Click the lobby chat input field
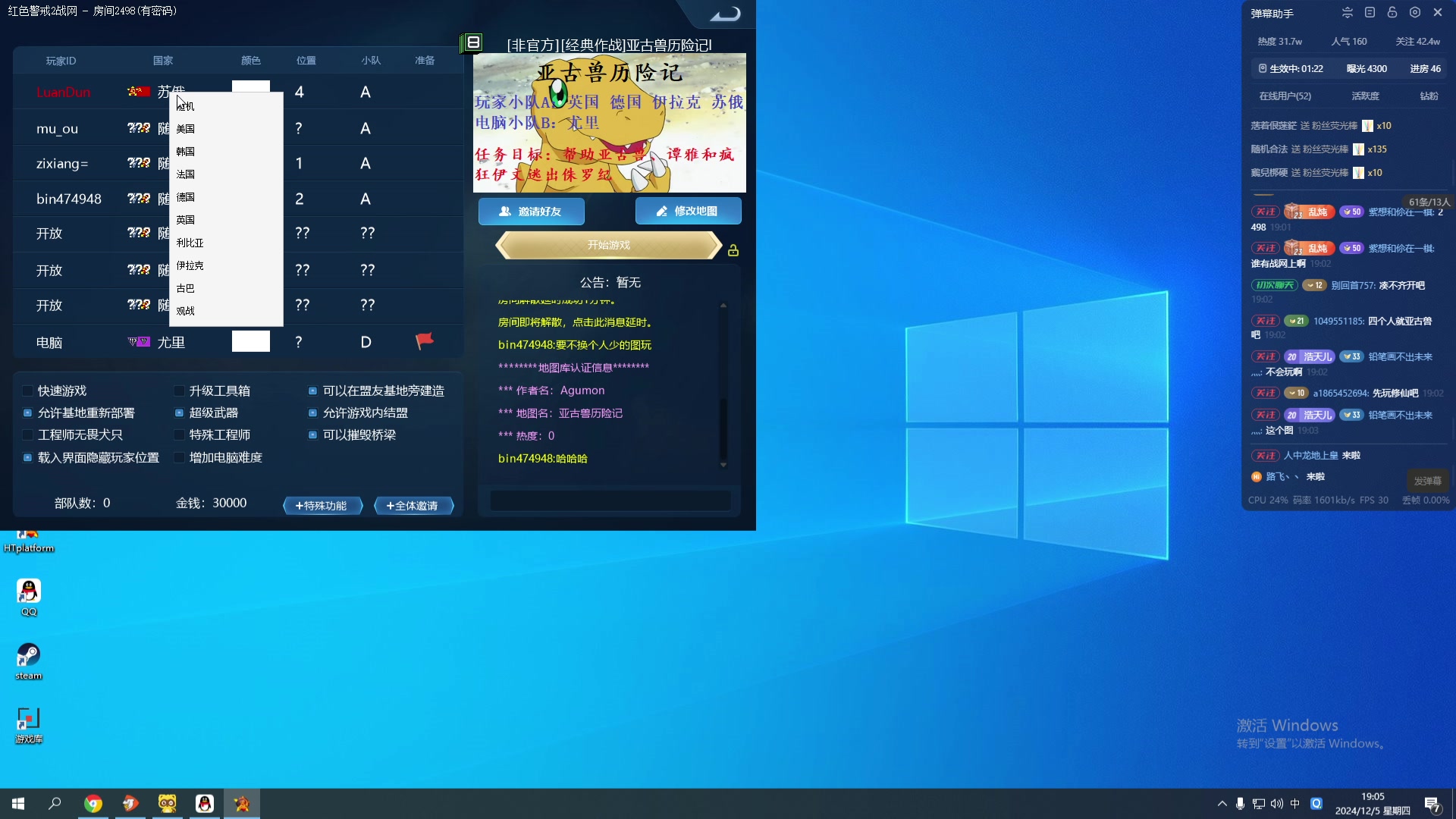The height and width of the screenshot is (819, 1456). coord(610,500)
